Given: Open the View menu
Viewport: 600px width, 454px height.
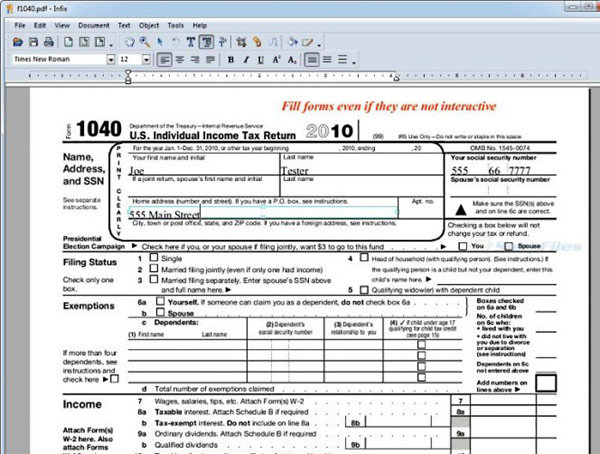Looking at the screenshot, I should 62,25.
